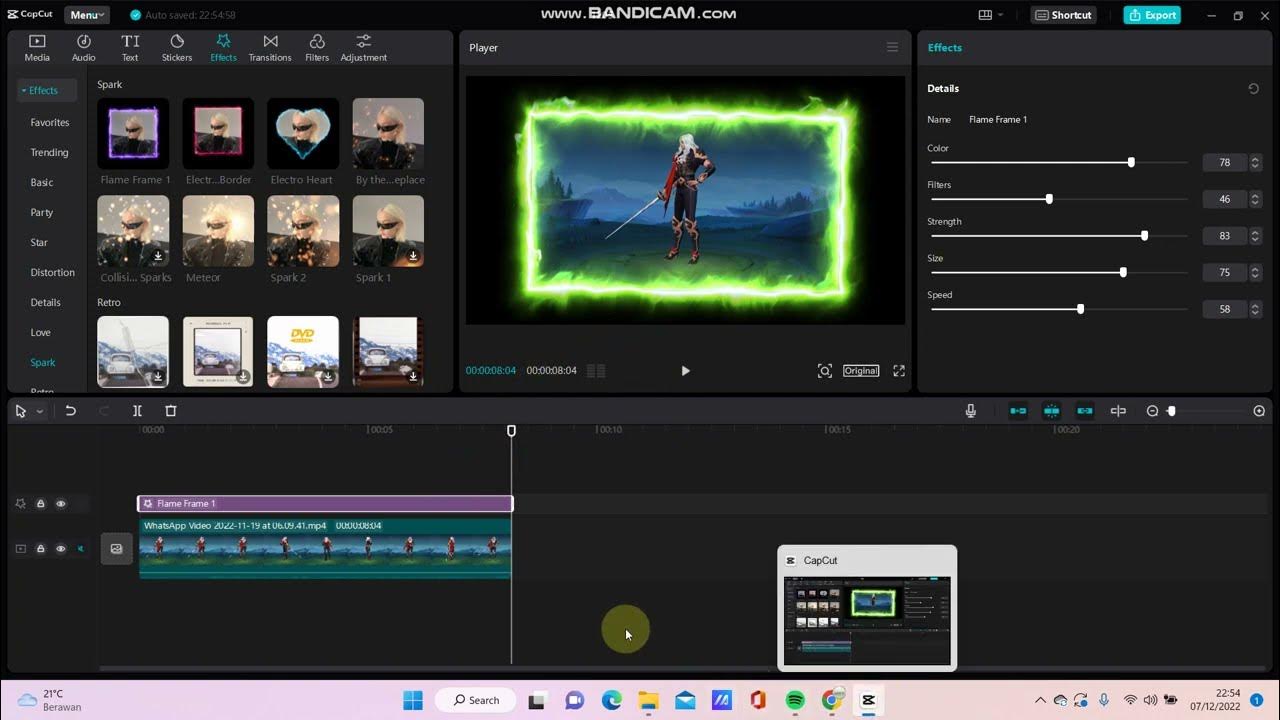Select the Favorites category
Image resolution: width=1280 pixels, height=720 pixels.
pyautogui.click(x=50, y=122)
